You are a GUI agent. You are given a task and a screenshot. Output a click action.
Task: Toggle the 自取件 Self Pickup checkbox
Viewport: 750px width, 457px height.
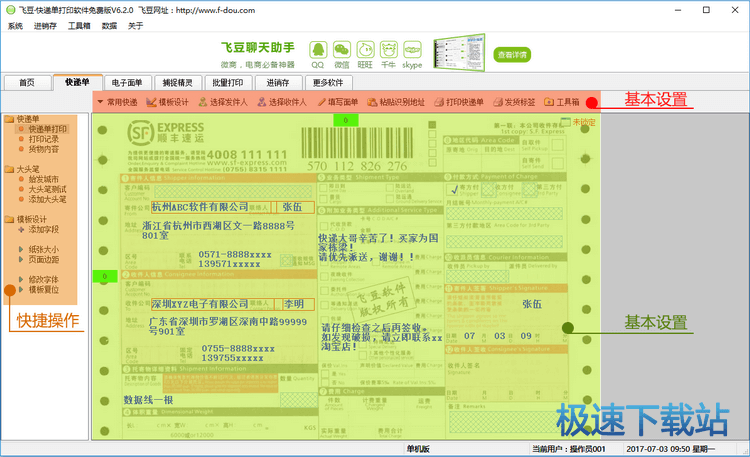557,145
